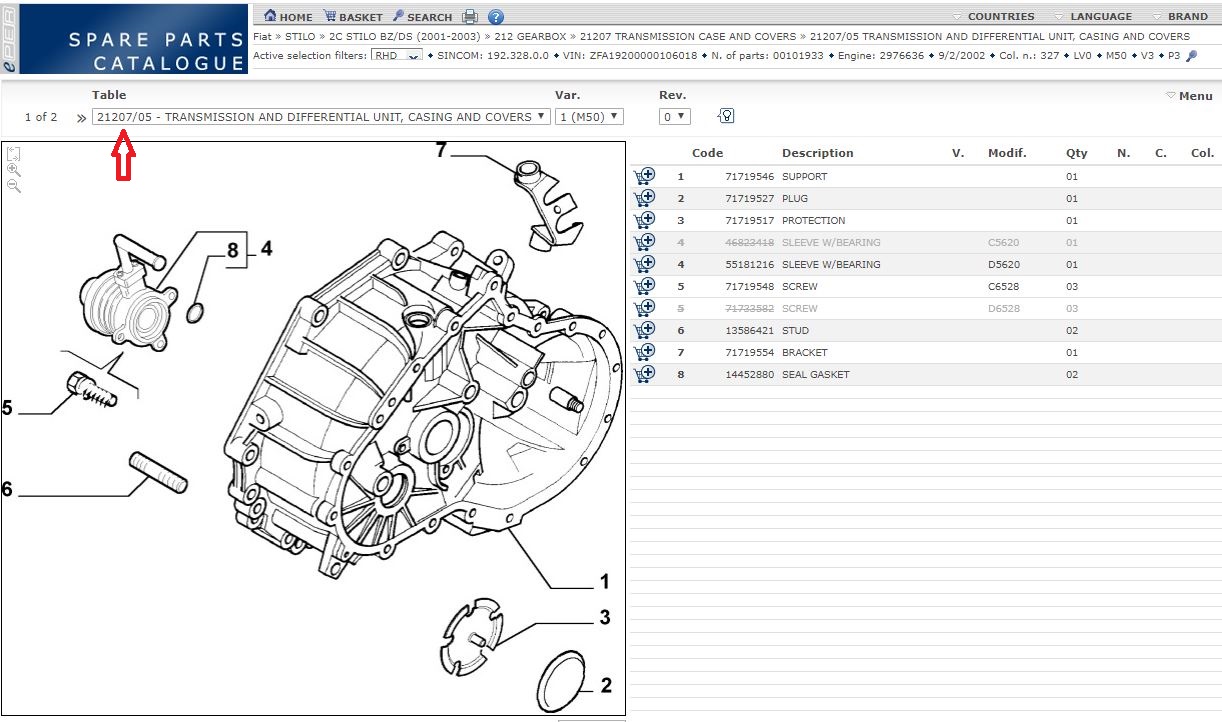Zoom out of the parts diagram
Image resolution: width=1222 pixels, height=722 pixels.
tap(14, 186)
